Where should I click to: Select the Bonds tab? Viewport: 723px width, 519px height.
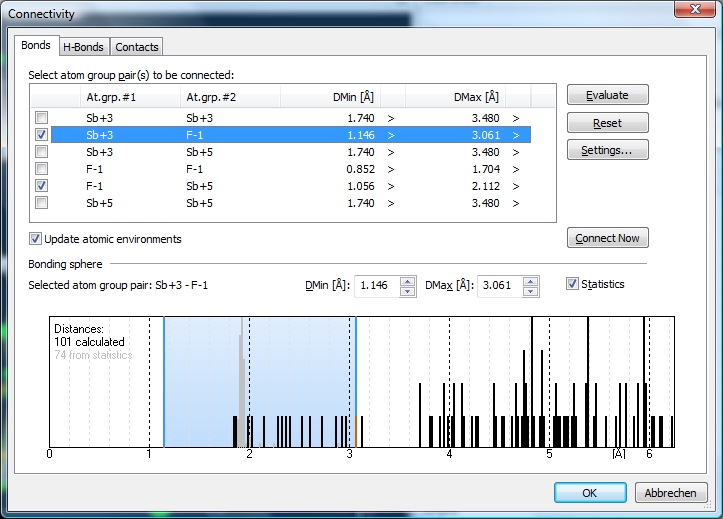point(36,46)
